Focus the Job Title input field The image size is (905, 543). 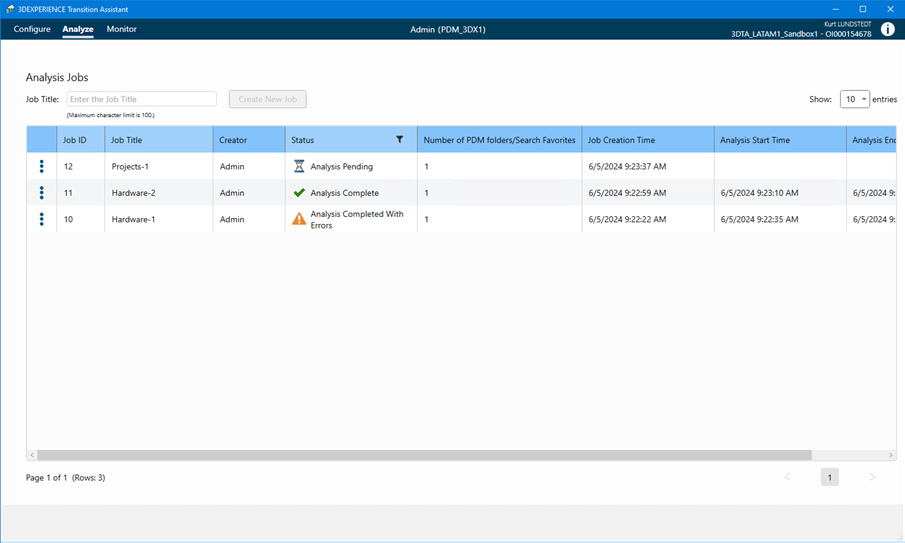click(x=141, y=99)
